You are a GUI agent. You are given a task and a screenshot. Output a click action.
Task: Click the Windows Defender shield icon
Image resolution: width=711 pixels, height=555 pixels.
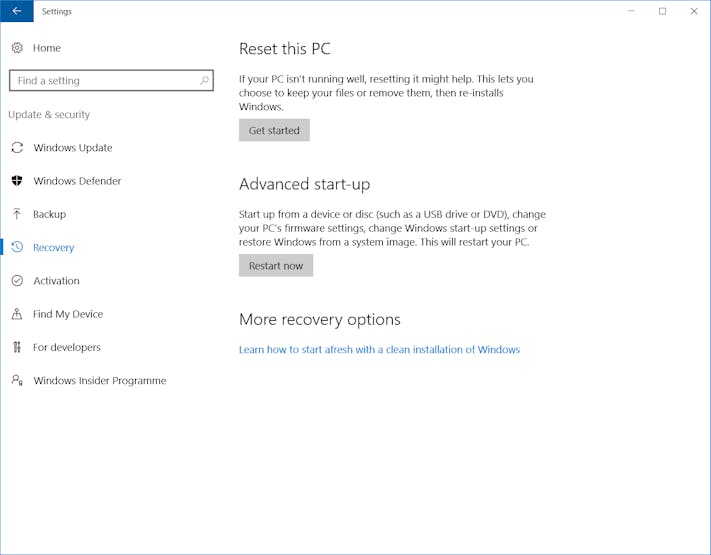(17, 181)
